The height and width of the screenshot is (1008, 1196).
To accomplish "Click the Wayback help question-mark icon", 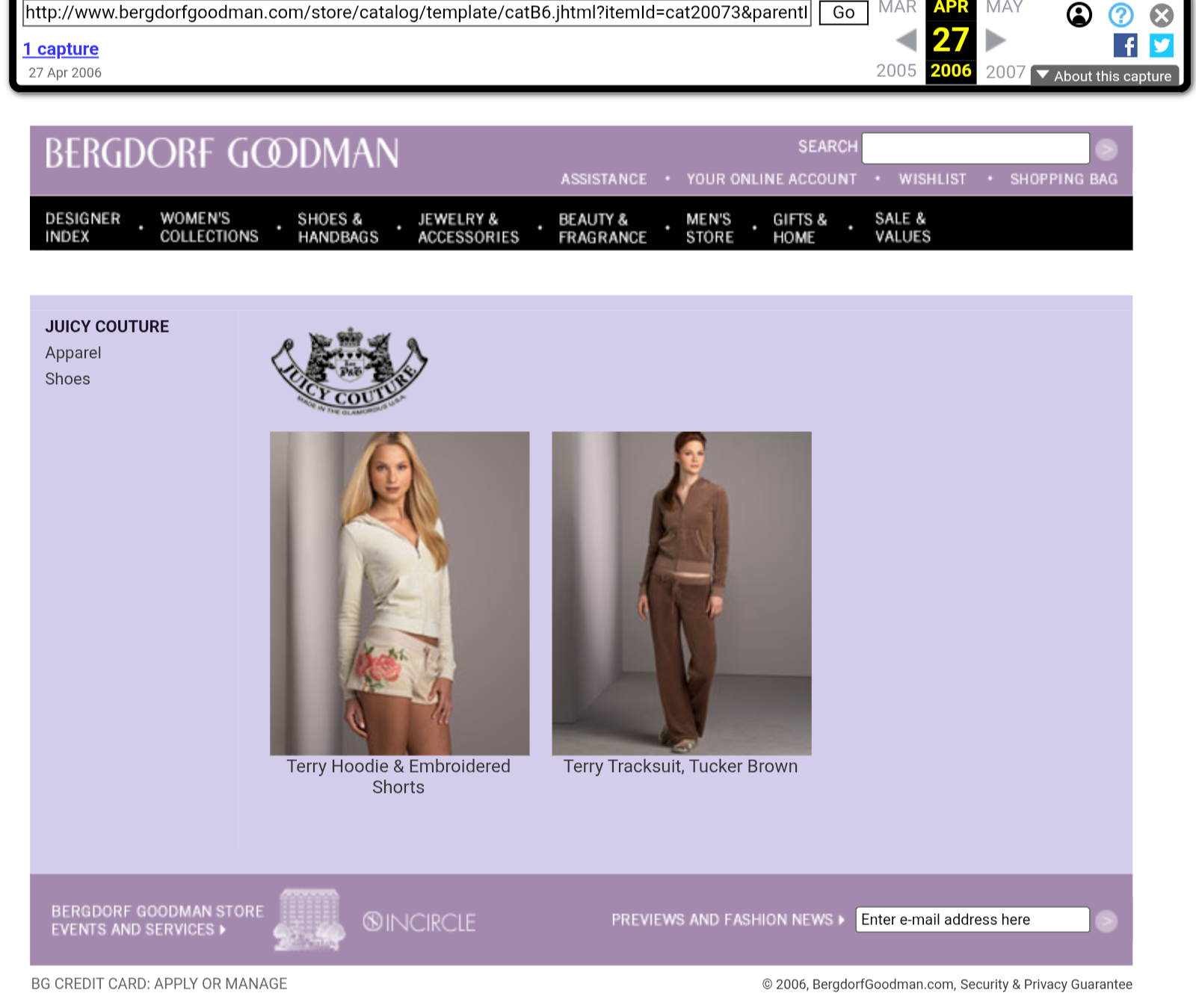I will point(1121,14).
